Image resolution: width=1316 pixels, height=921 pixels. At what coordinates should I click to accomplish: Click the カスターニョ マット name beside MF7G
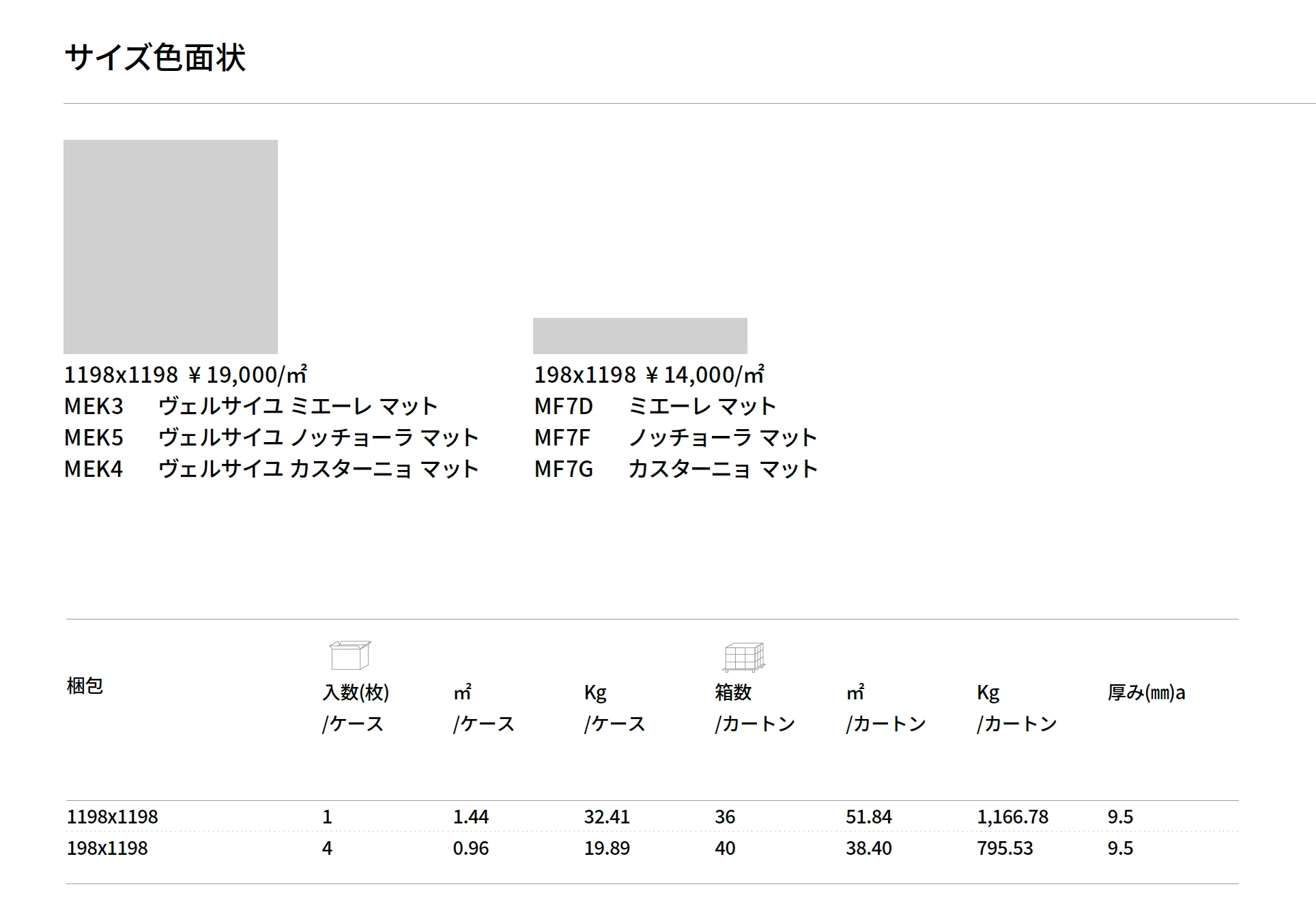pyautogui.click(x=723, y=469)
